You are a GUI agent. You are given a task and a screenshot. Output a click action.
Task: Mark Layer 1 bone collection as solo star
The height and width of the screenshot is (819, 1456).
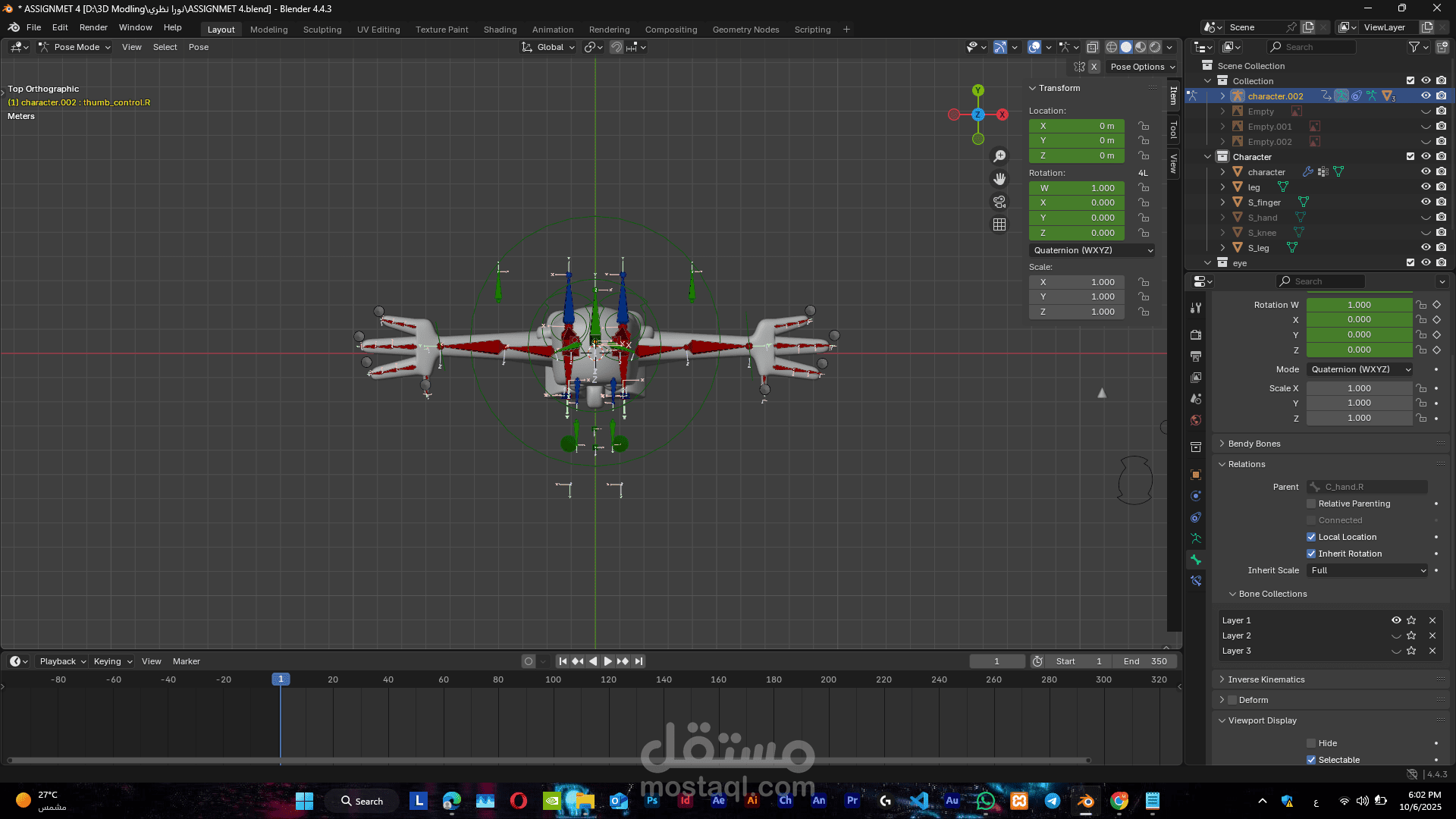coord(1411,620)
